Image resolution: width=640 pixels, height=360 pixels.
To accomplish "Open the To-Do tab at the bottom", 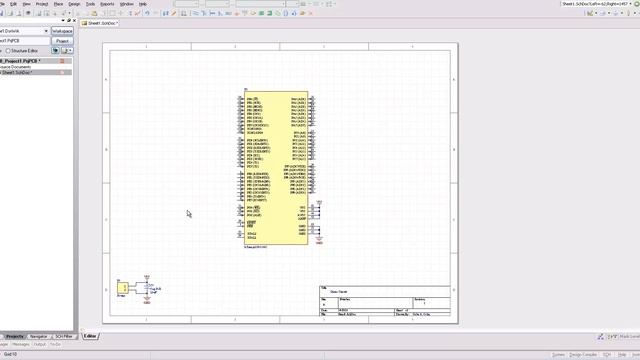I will click(x=55, y=344).
